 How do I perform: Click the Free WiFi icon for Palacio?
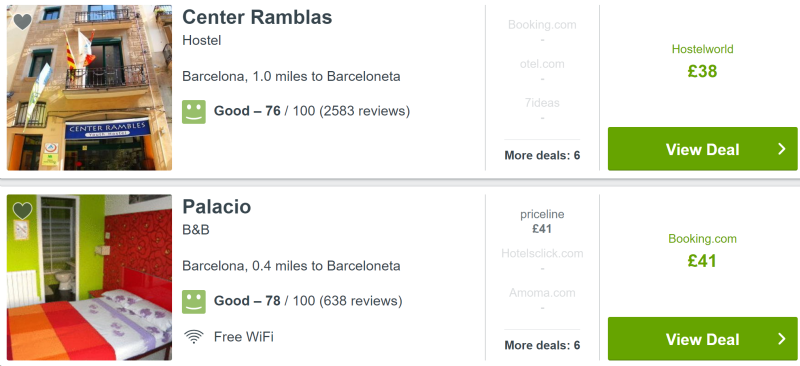[x=193, y=337]
